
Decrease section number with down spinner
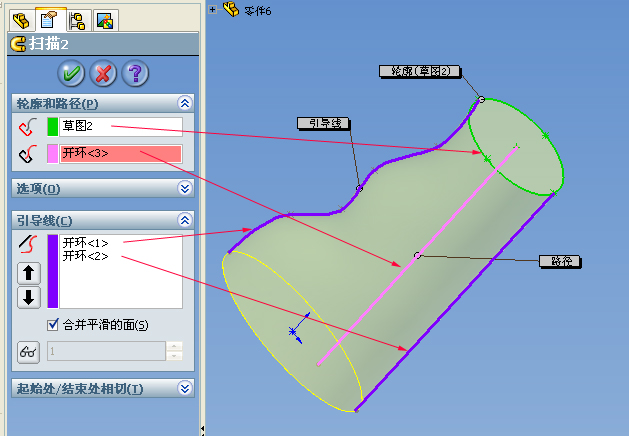pos(174,356)
